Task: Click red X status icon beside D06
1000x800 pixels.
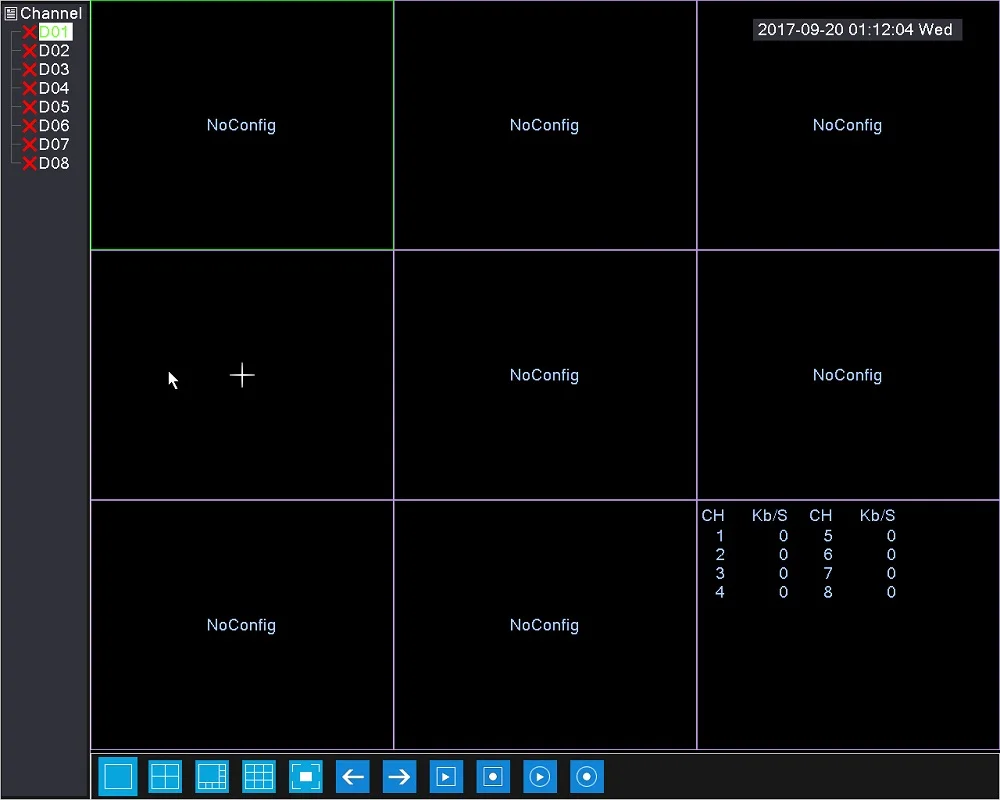Action: (x=29, y=126)
